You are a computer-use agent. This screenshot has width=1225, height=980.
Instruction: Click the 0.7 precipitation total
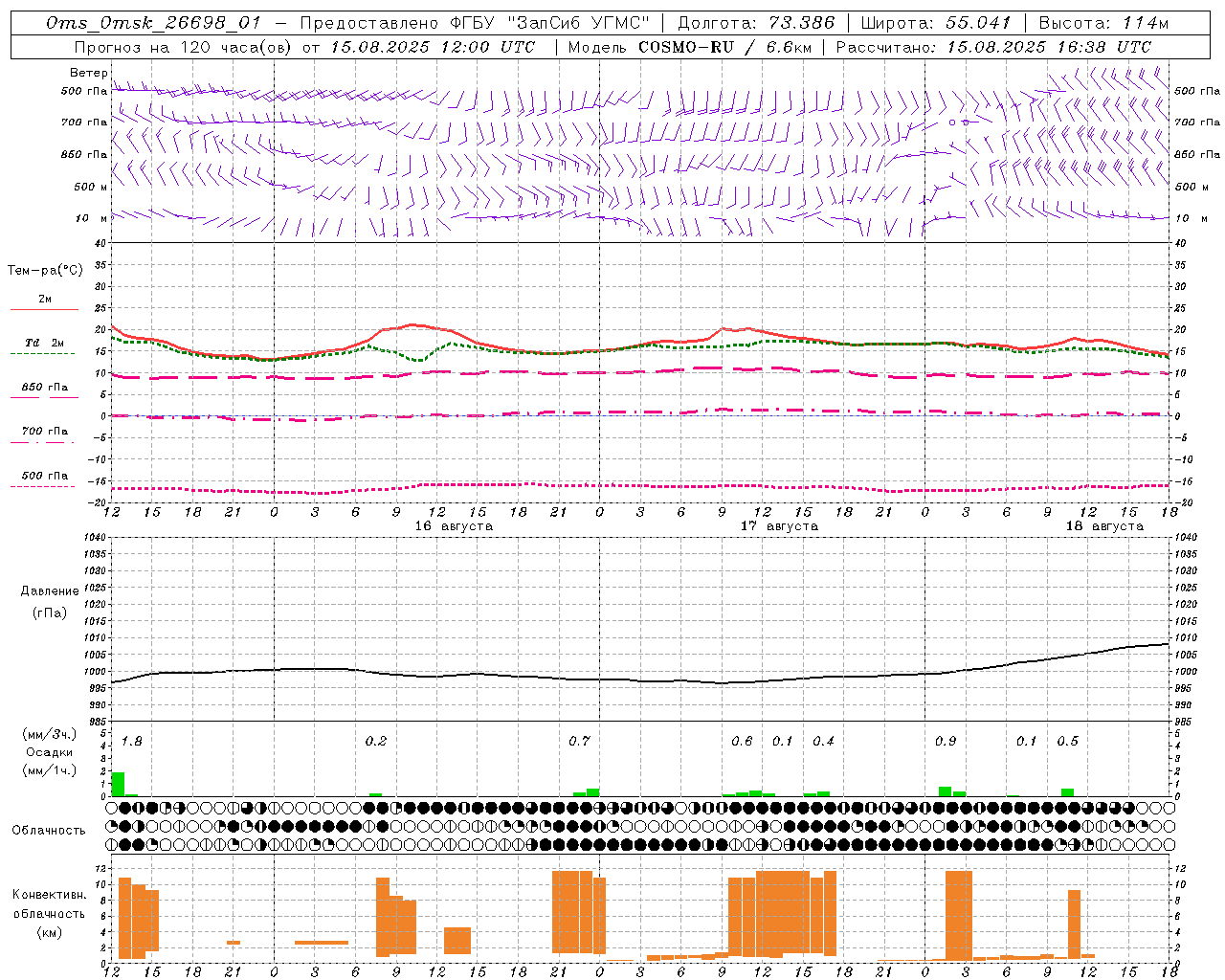point(579,742)
